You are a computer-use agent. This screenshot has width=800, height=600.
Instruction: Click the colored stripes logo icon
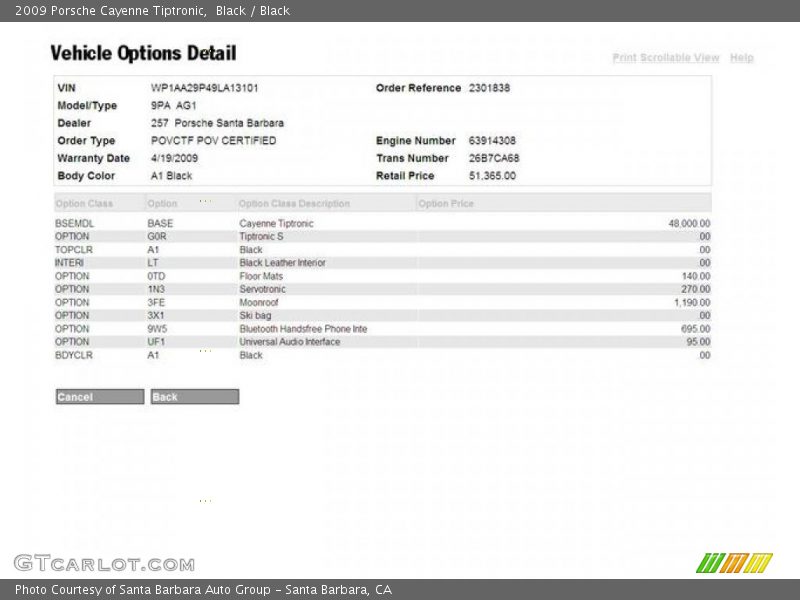(734, 563)
